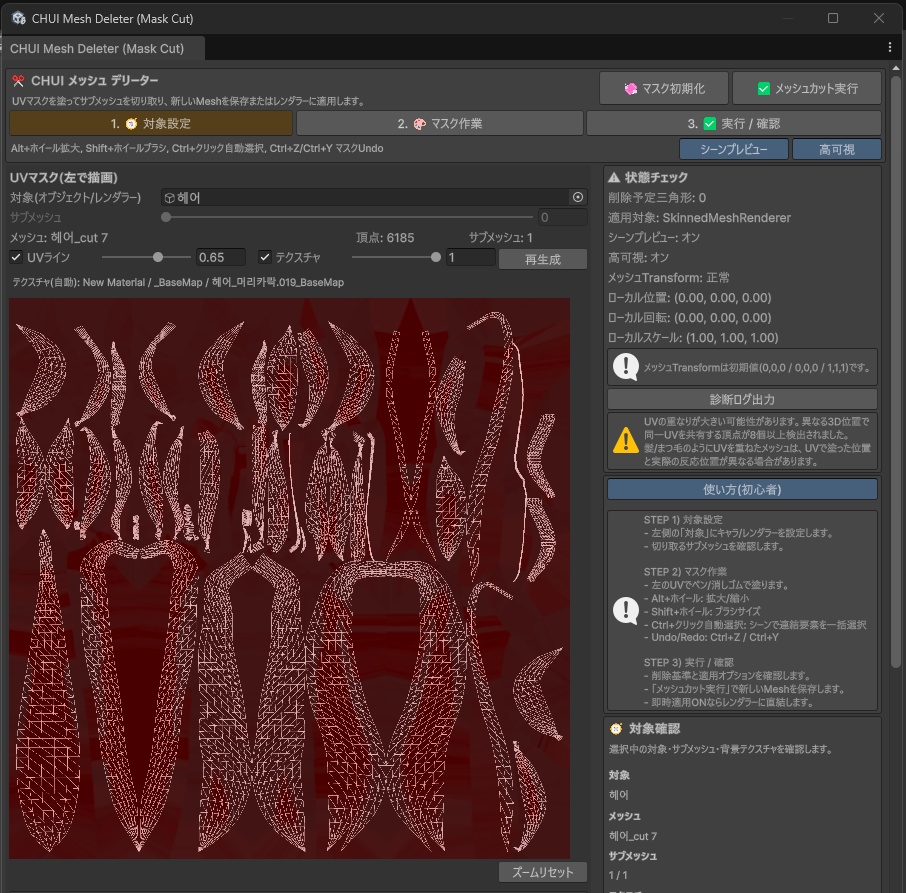The width and height of the screenshot is (906, 893).
Task: Toggle the テクスチャ checkbox
Action: point(265,257)
